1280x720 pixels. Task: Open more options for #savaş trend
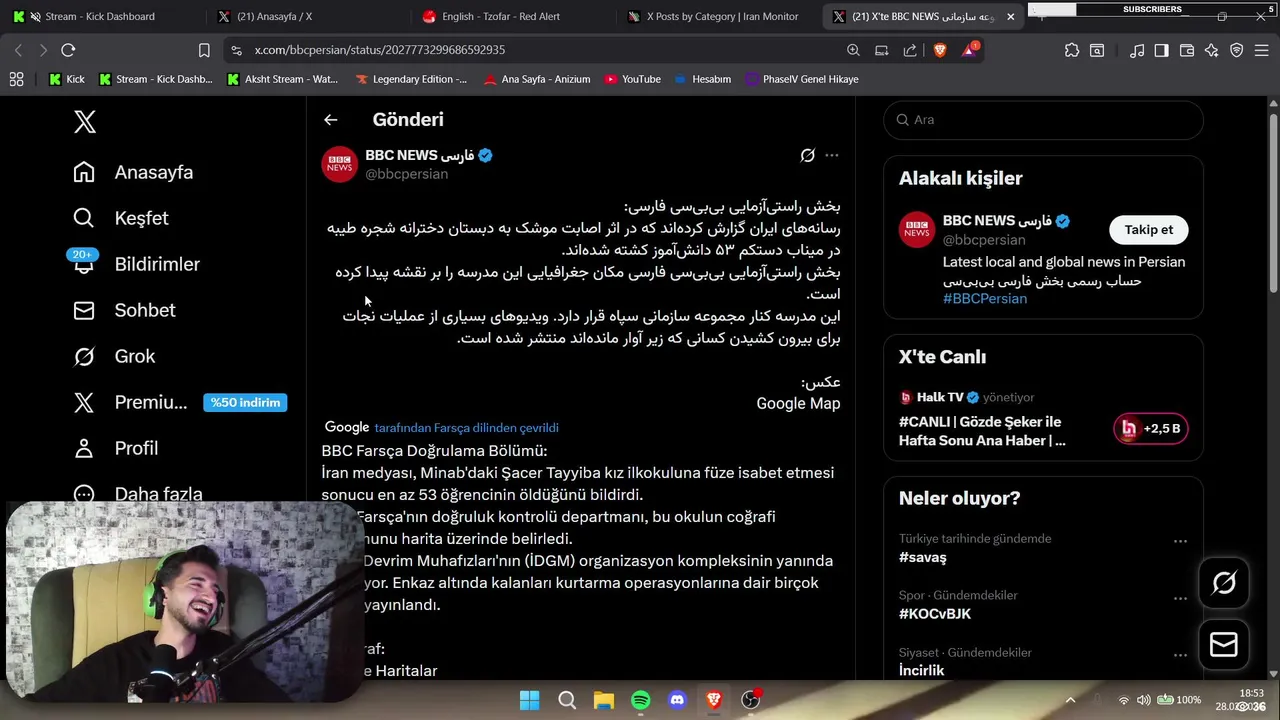click(1180, 541)
